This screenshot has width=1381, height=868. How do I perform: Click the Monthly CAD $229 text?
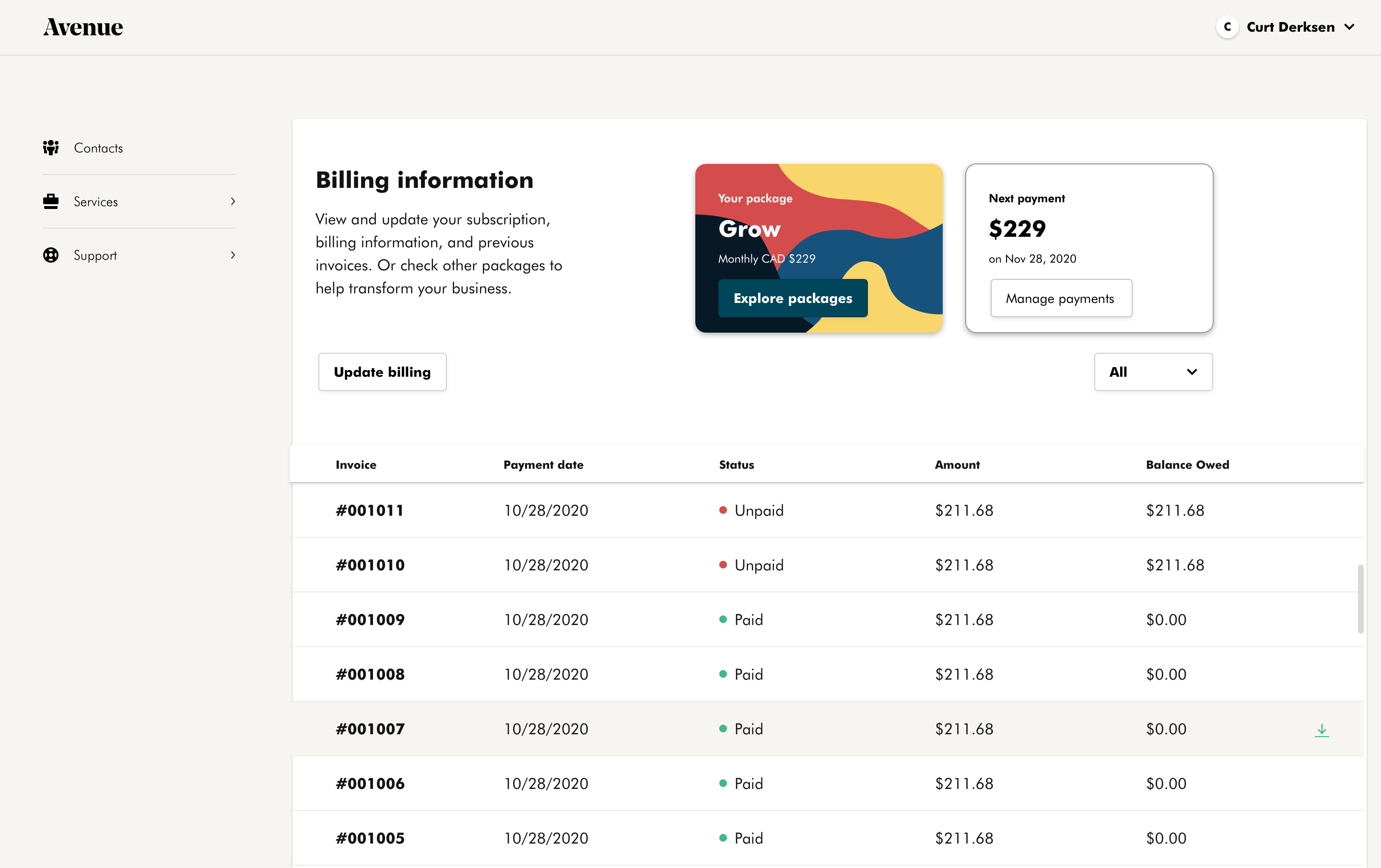767,258
